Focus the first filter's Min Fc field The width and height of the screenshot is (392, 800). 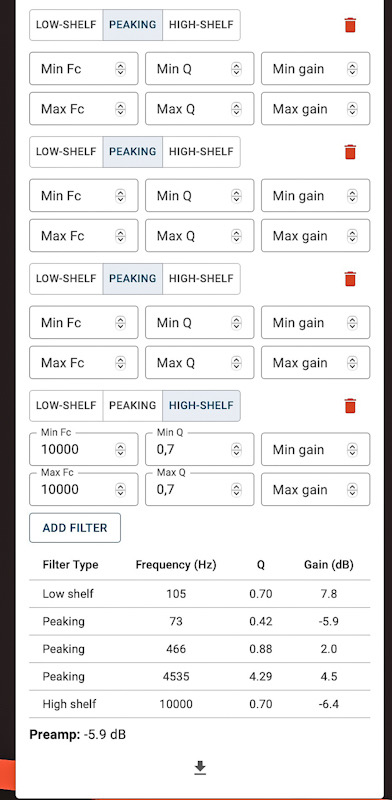tap(84, 68)
